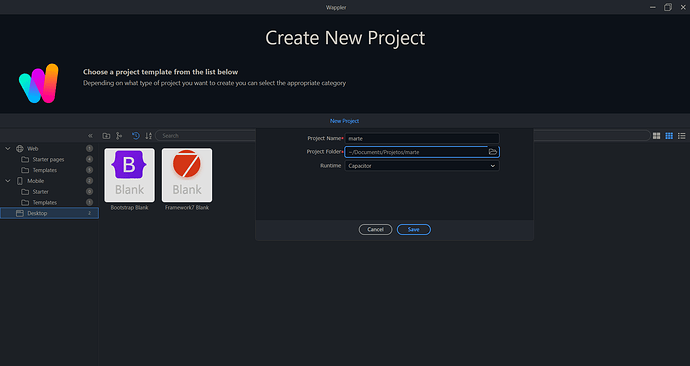The height and width of the screenshot is (366, 690).
Task: Select Templates under Mobile
Action: point(49,202)
